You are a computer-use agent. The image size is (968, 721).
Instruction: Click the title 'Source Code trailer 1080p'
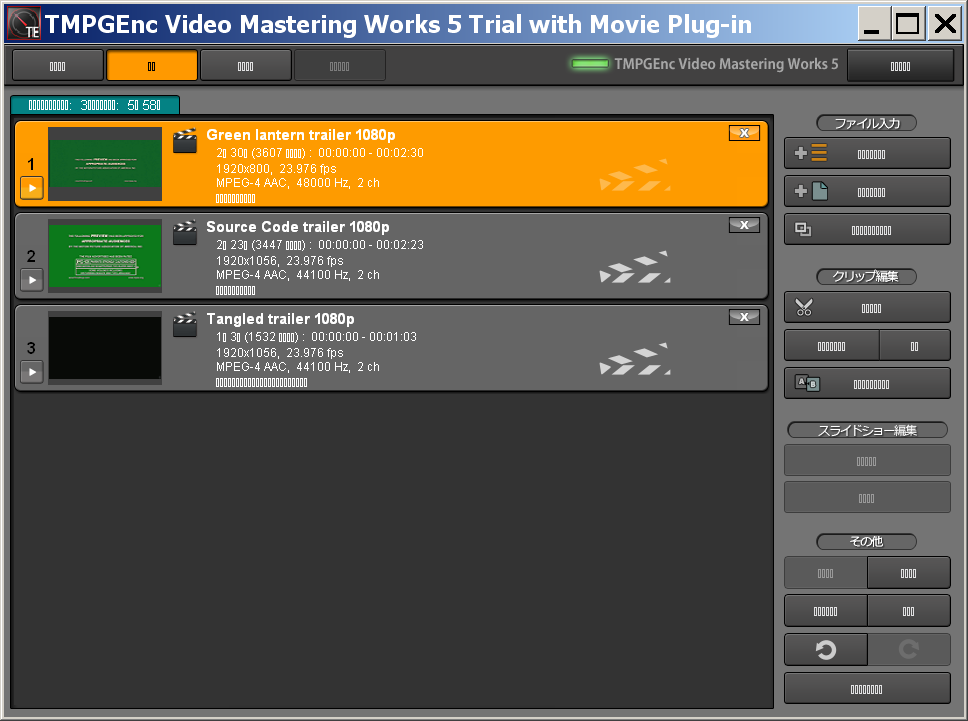point(298,227)
